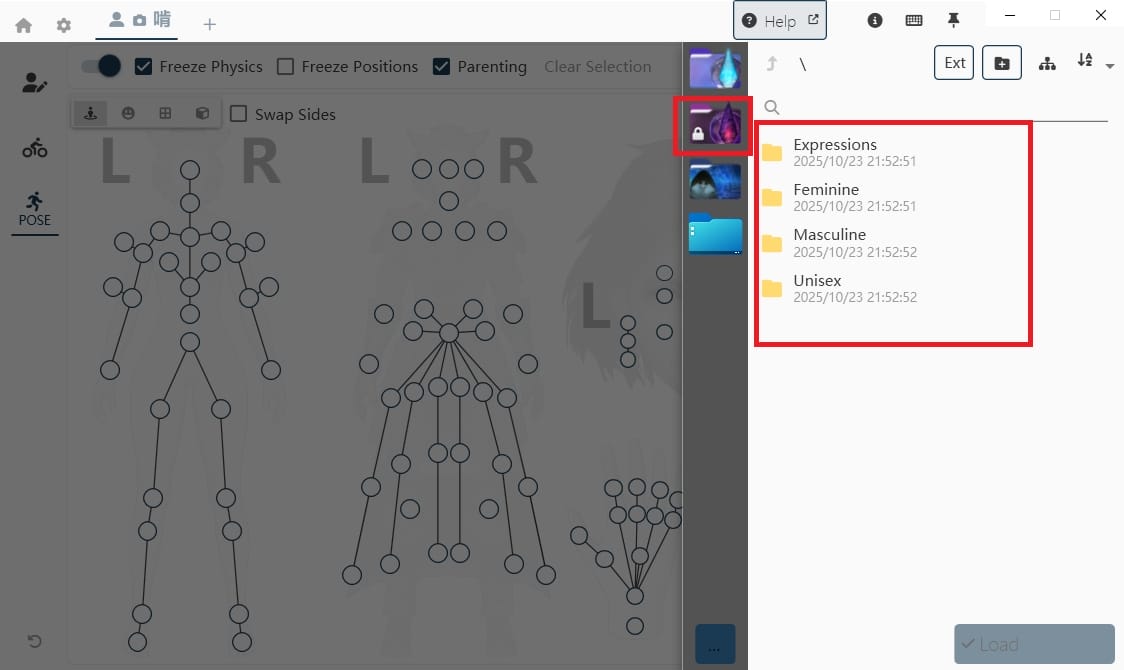Viewport: 1124px width, 670px height.
Task: Click the three-dots more button
Action: point(715,643)
